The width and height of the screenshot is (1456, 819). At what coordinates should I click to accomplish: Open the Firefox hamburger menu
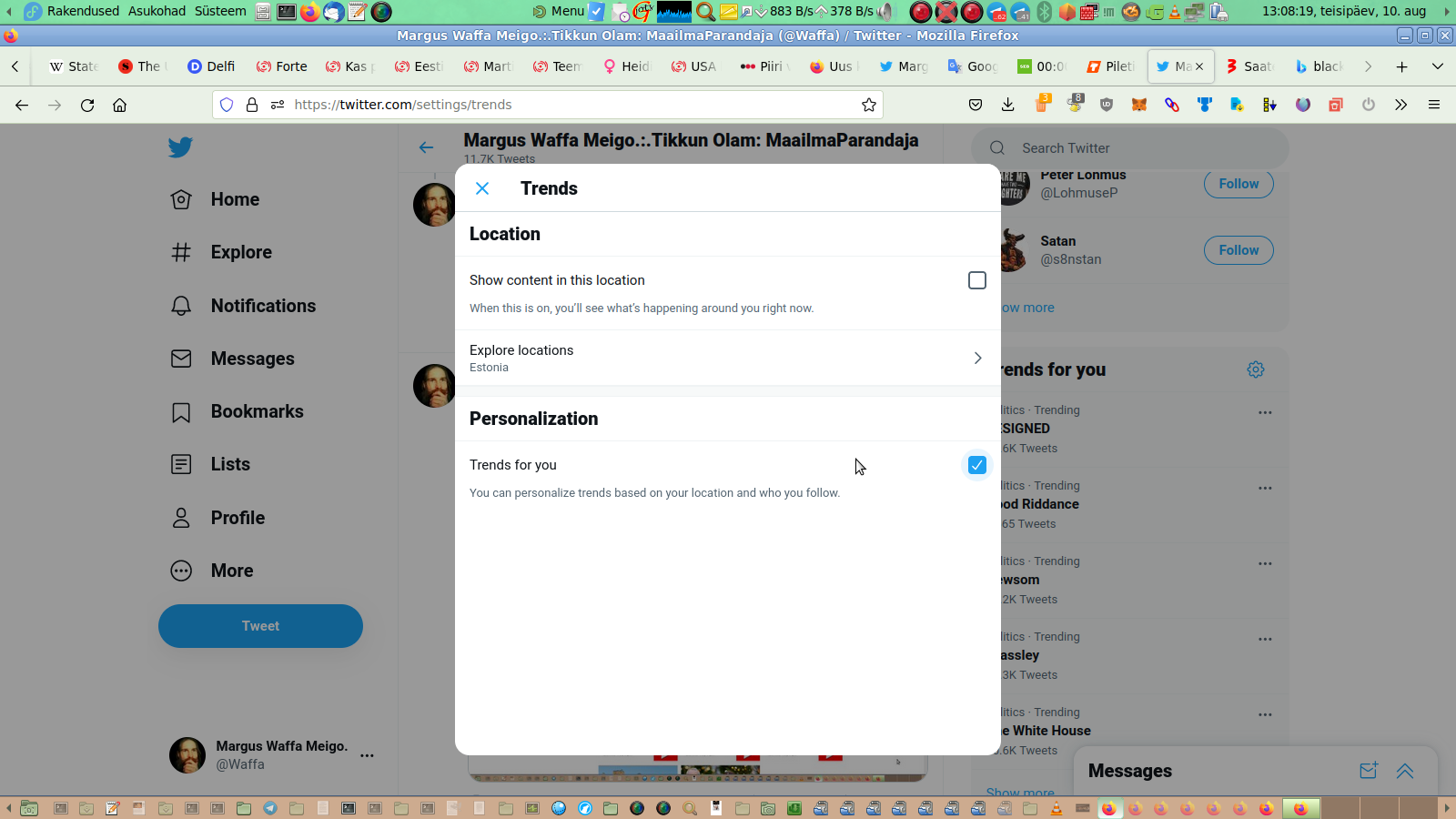point(1434,105)
